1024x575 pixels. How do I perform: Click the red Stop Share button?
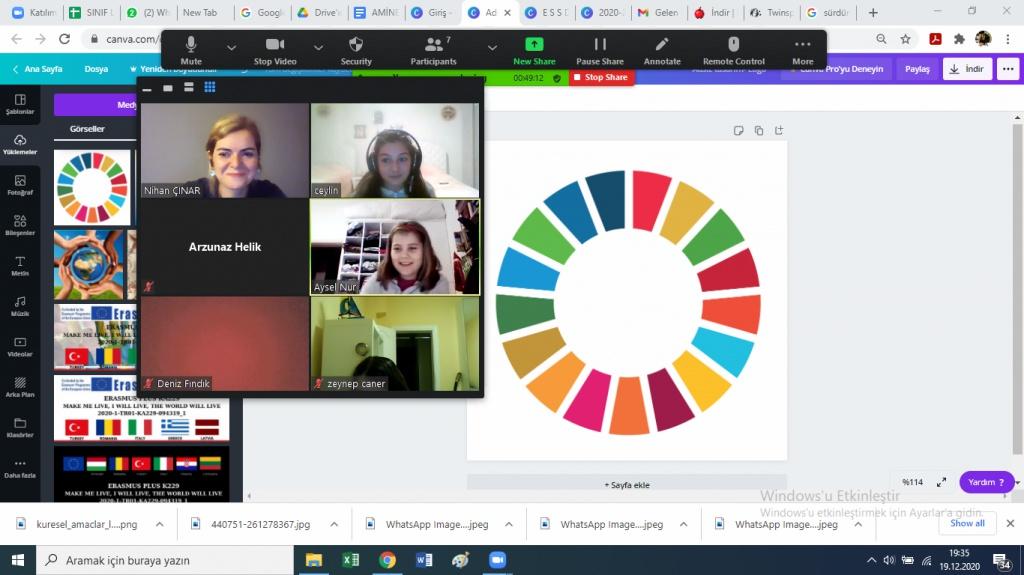601,77
